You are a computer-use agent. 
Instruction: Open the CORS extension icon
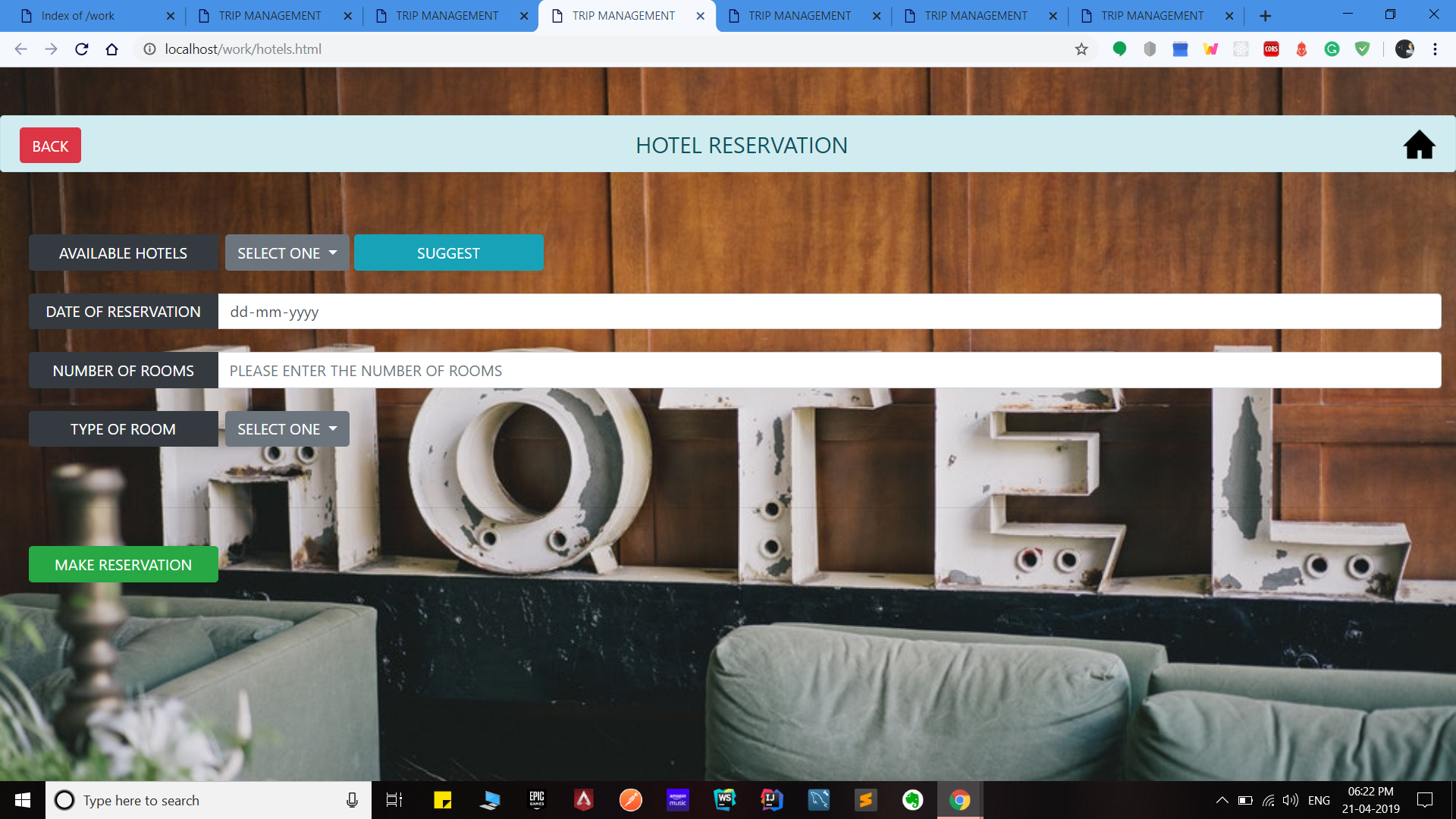click(x=1271, y=49)
